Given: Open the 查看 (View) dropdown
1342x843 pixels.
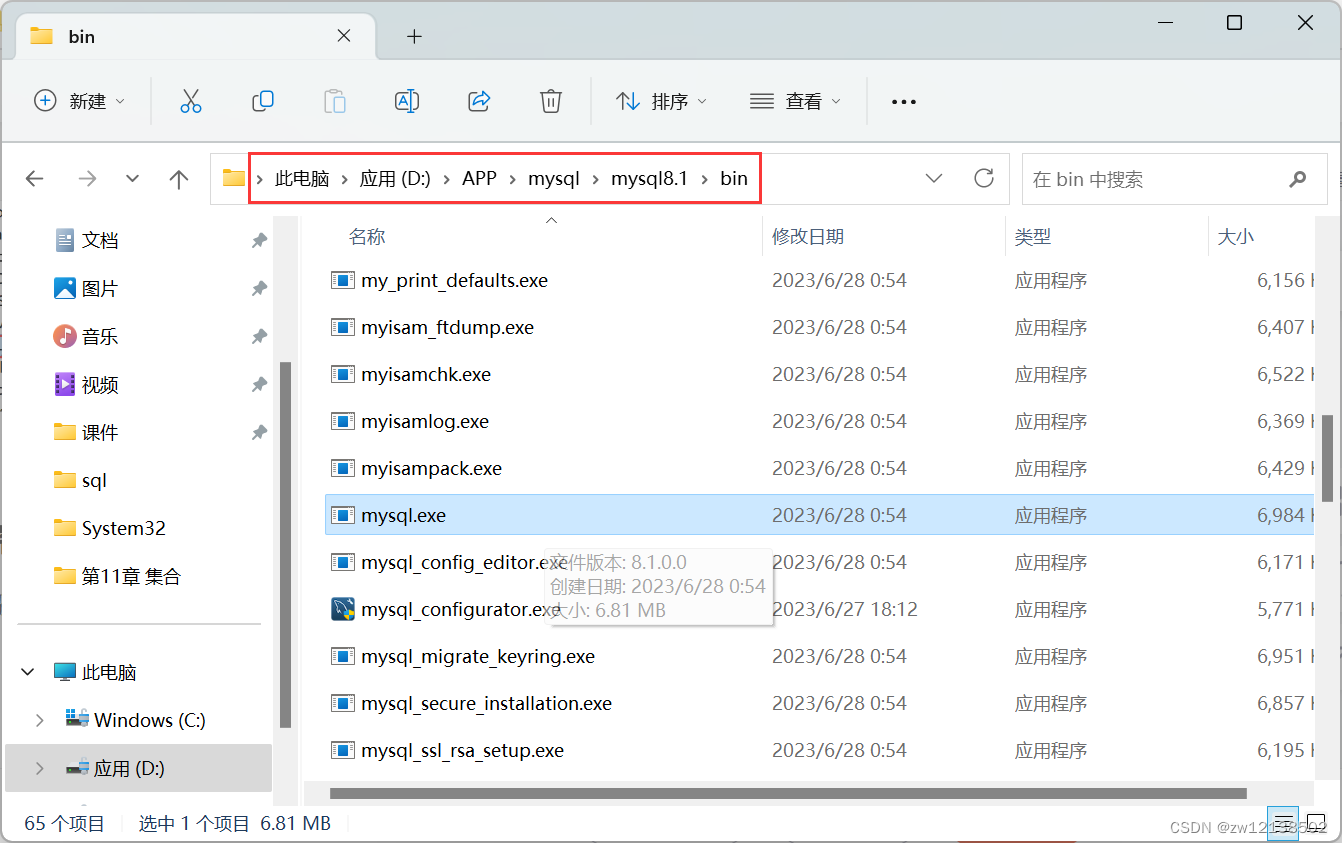Looking at the screenshot, I should [x=795, y=101].
